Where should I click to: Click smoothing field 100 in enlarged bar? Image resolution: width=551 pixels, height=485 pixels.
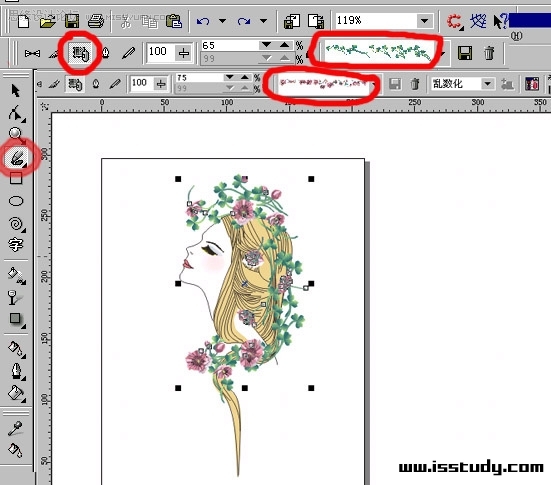(161, 53)
